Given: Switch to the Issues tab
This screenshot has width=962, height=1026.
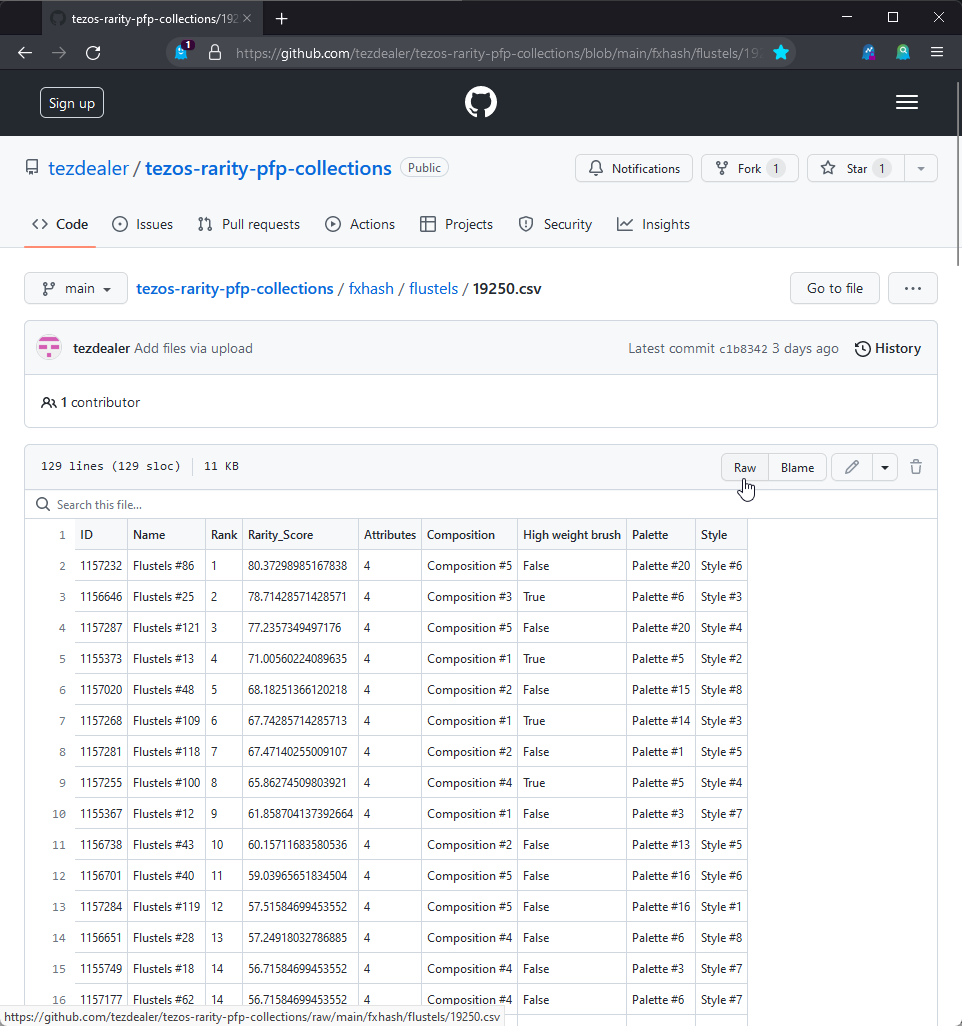Looking at the screenshot, I should click(142, 224).
